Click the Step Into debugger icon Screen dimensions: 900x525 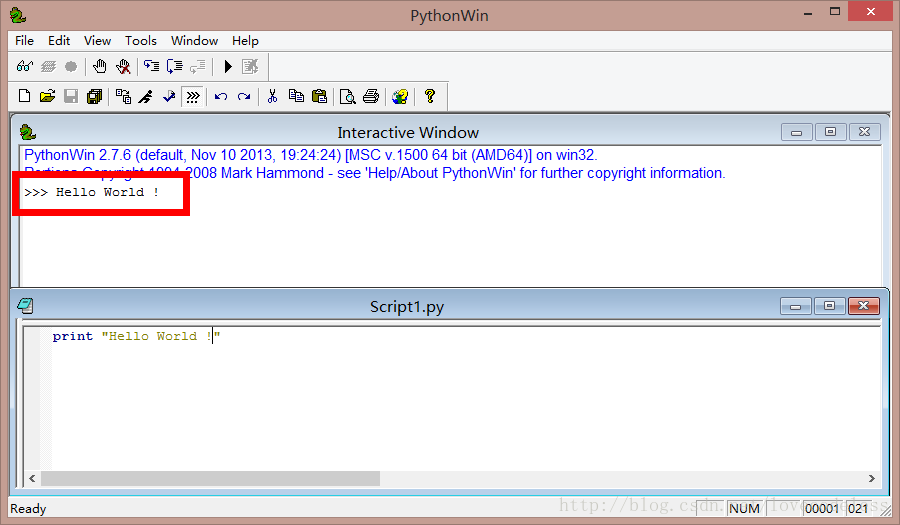pyautogui.click(x=152, y=67)
